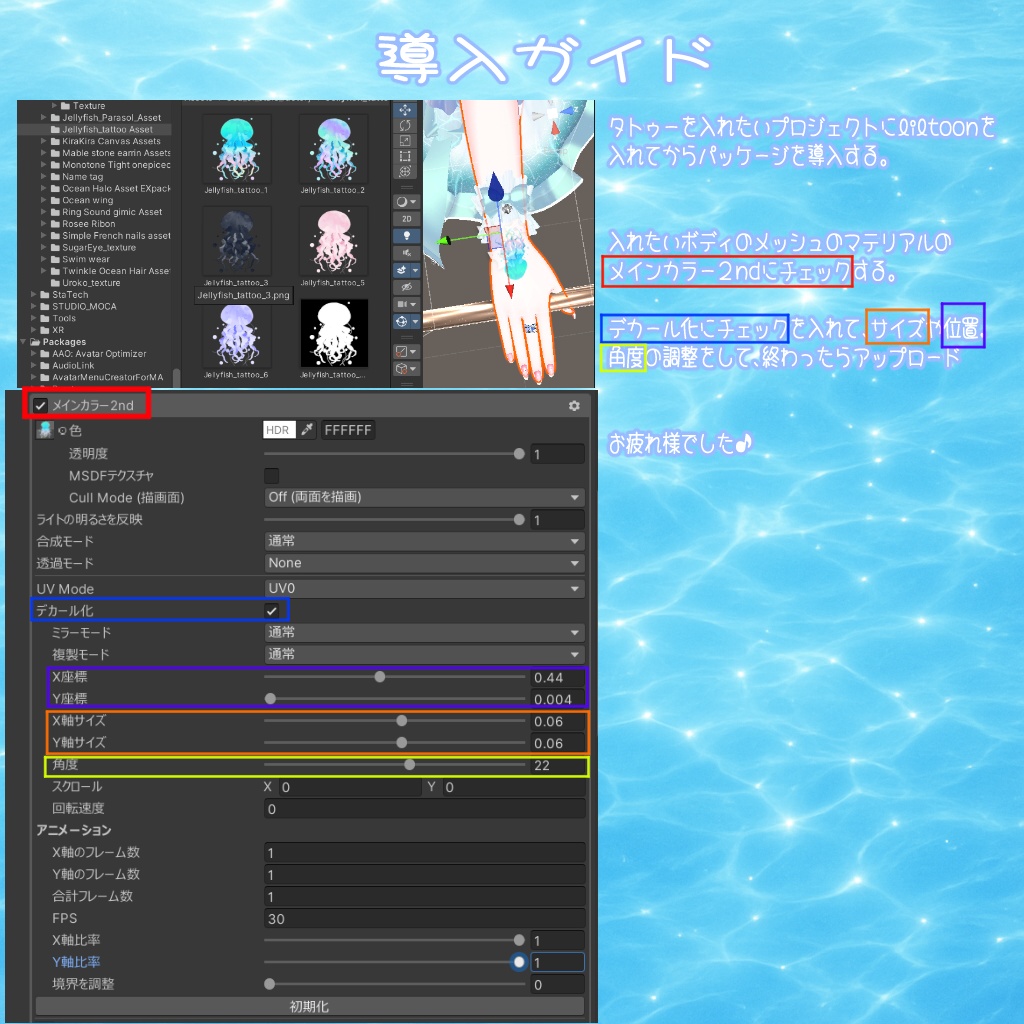The height and width of the screenshot is (1024, 1024).
Task: Click the スクロール X value field
Action: [x=350, y=787]
